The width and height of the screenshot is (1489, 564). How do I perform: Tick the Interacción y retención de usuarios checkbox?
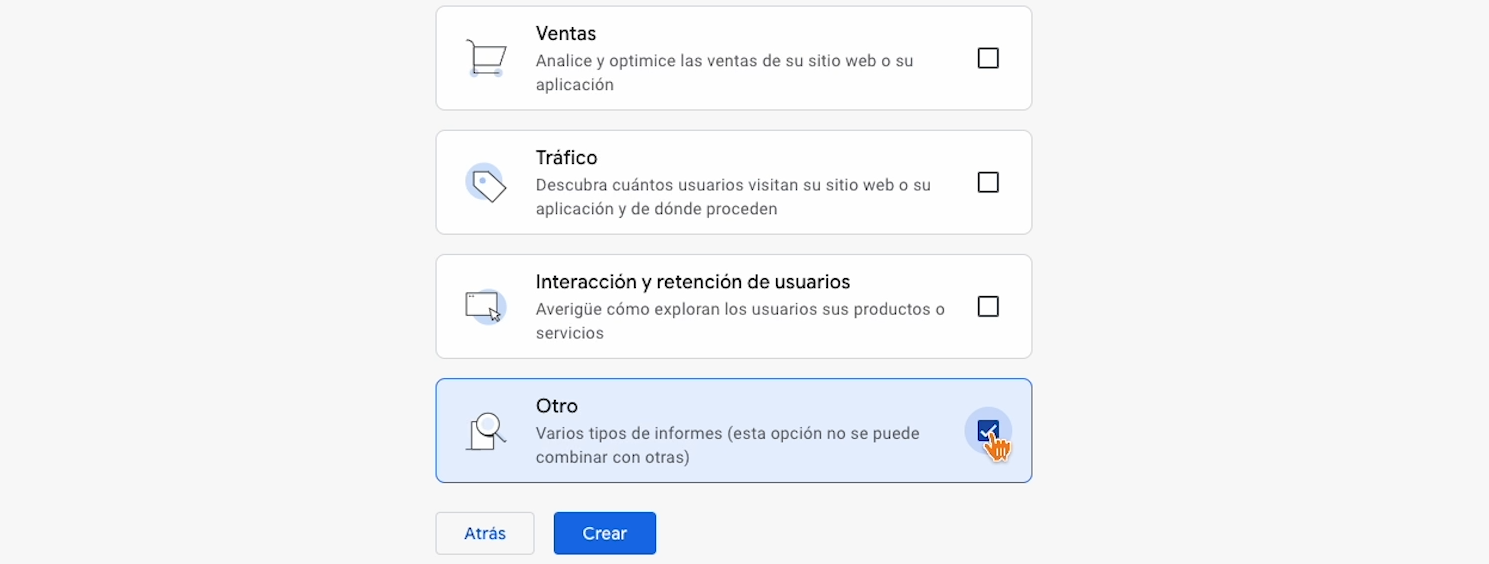click(x=988, y=306)
